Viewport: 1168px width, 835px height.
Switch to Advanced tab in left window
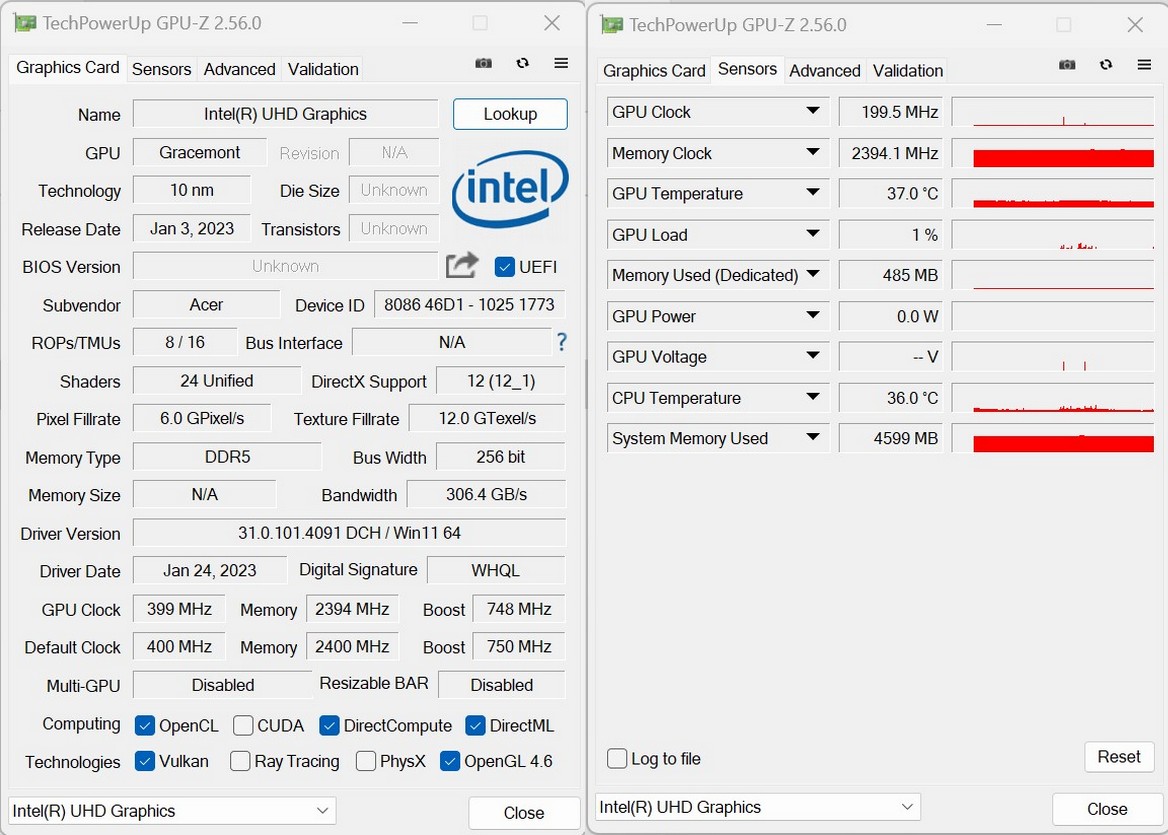tap(240, 69)
